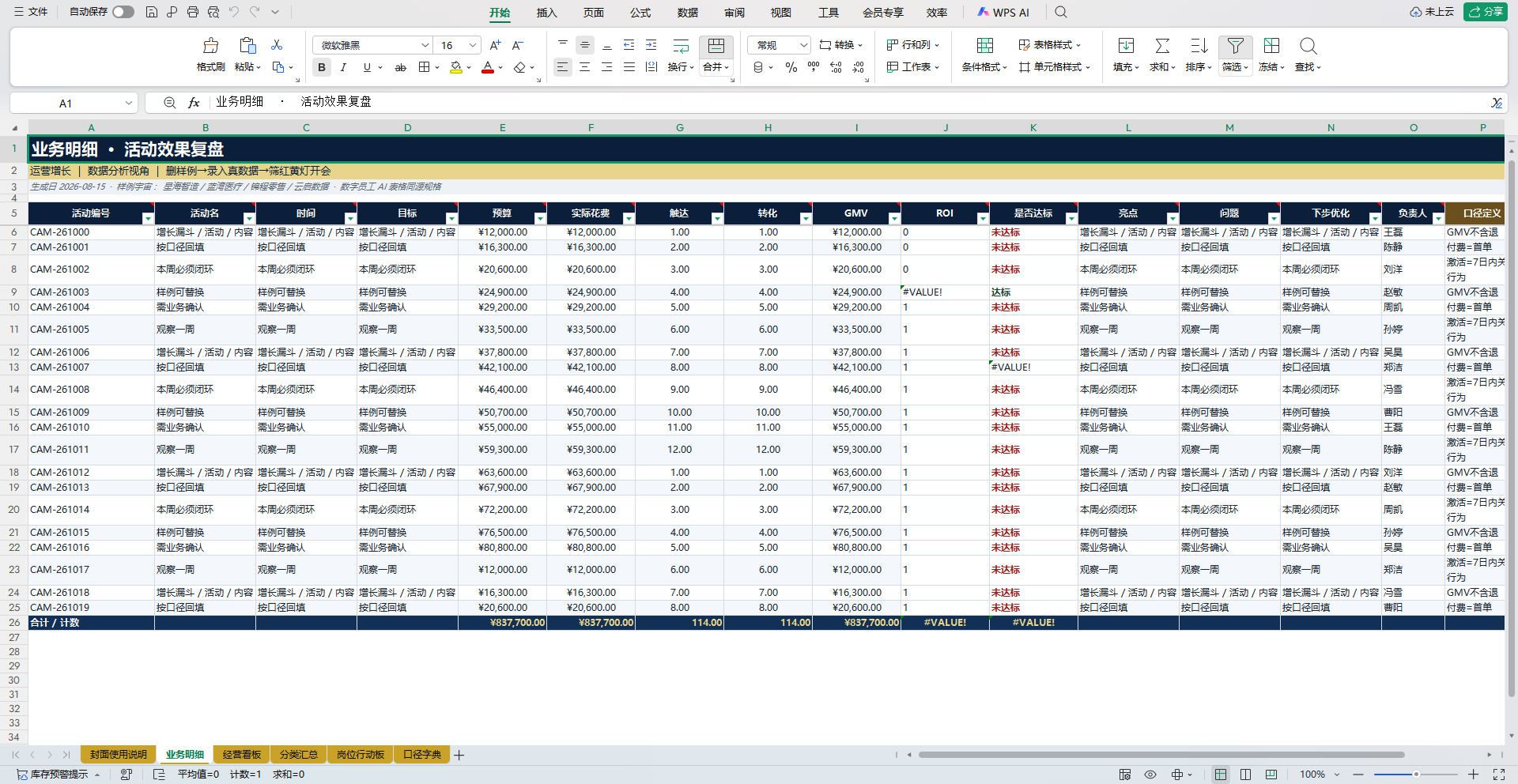Image resolution: width=1518 pixels, height=784 pixels.
Task: Click the increase indent icon
Action: pyautogui.click(x=651, y=45)
